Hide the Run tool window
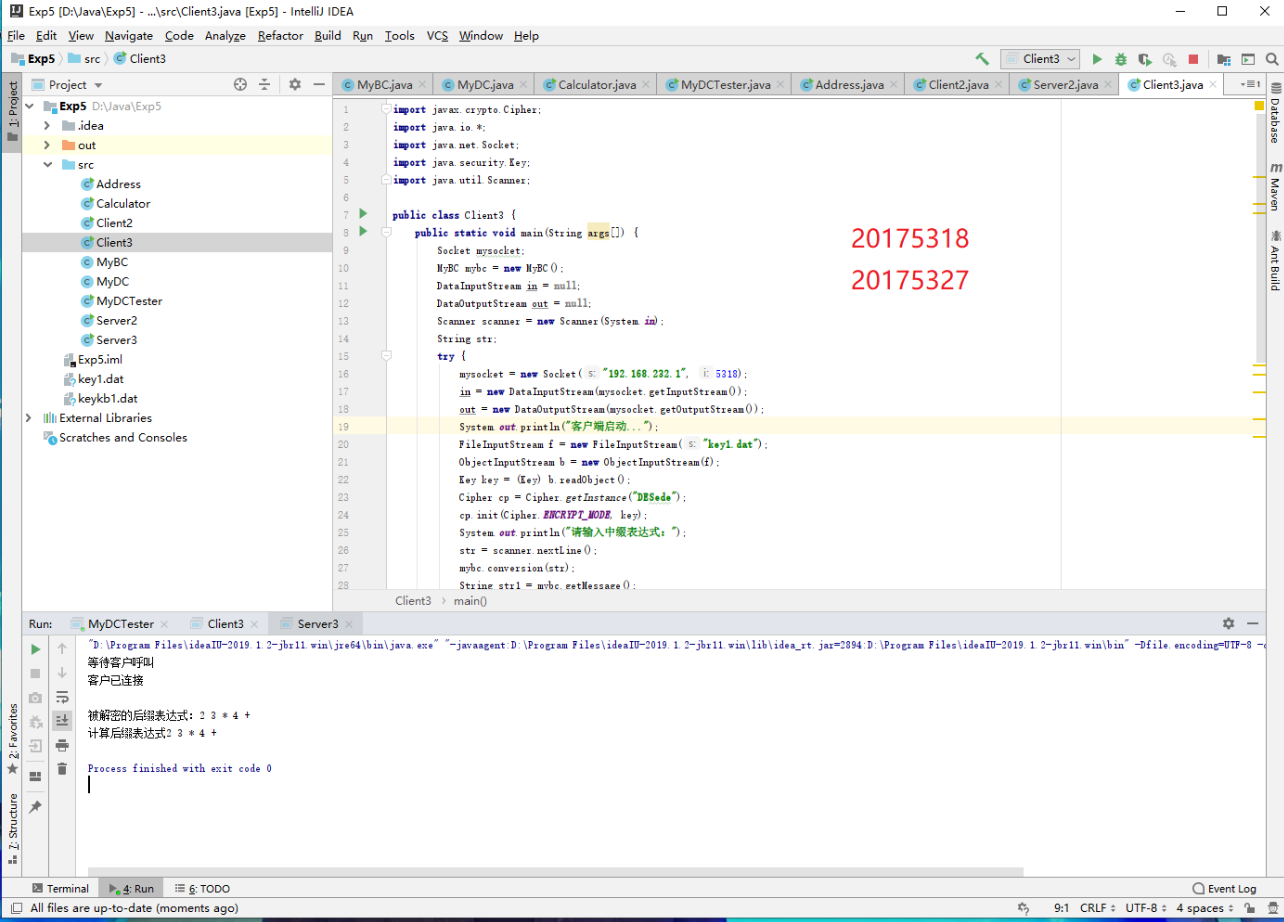 (1252, 623)
